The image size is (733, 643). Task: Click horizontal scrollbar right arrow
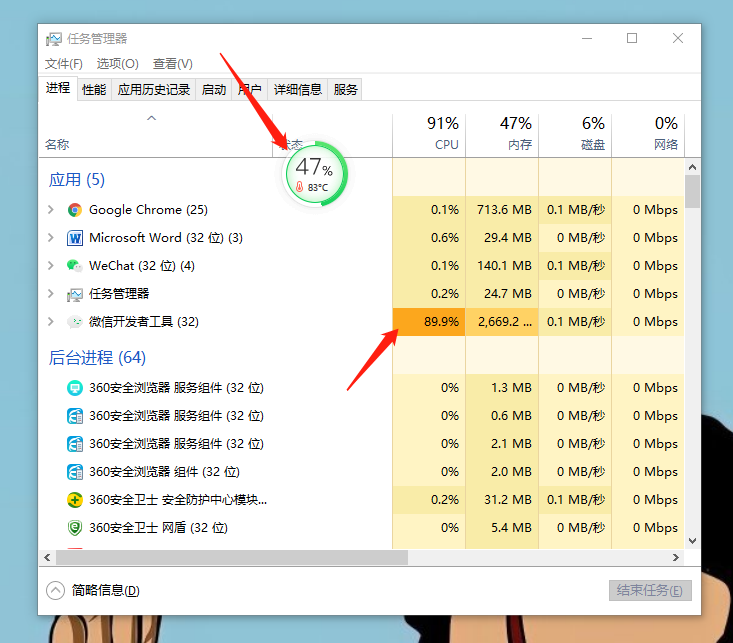pyautogui.click(x=676, y=557)
